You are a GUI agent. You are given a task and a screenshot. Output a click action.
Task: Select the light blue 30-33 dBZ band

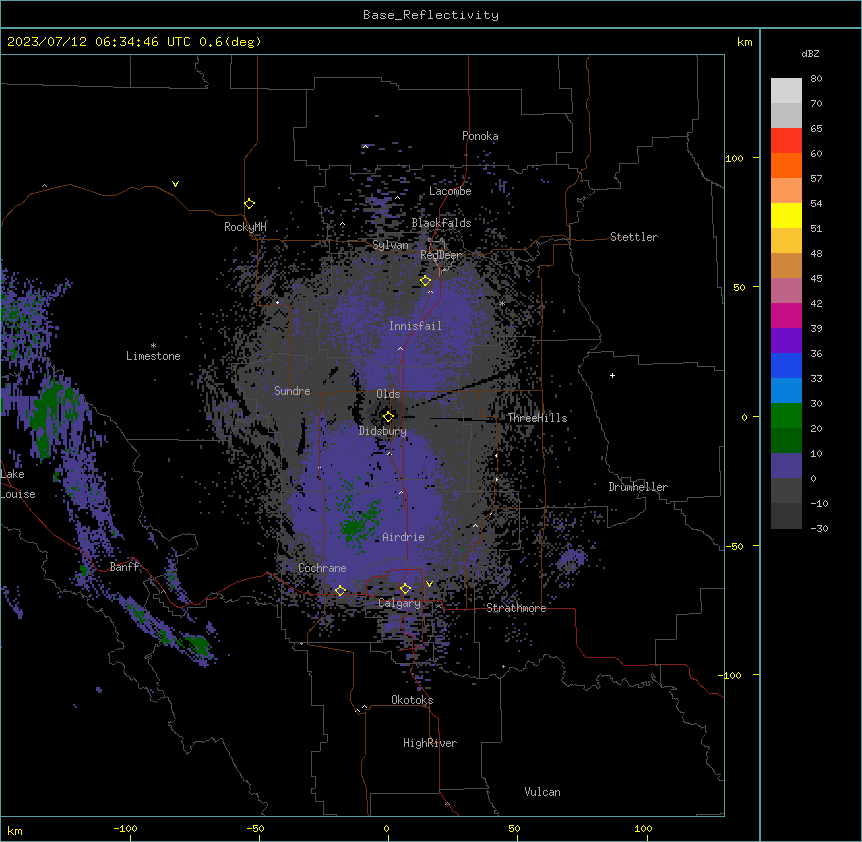pos(786,391)
